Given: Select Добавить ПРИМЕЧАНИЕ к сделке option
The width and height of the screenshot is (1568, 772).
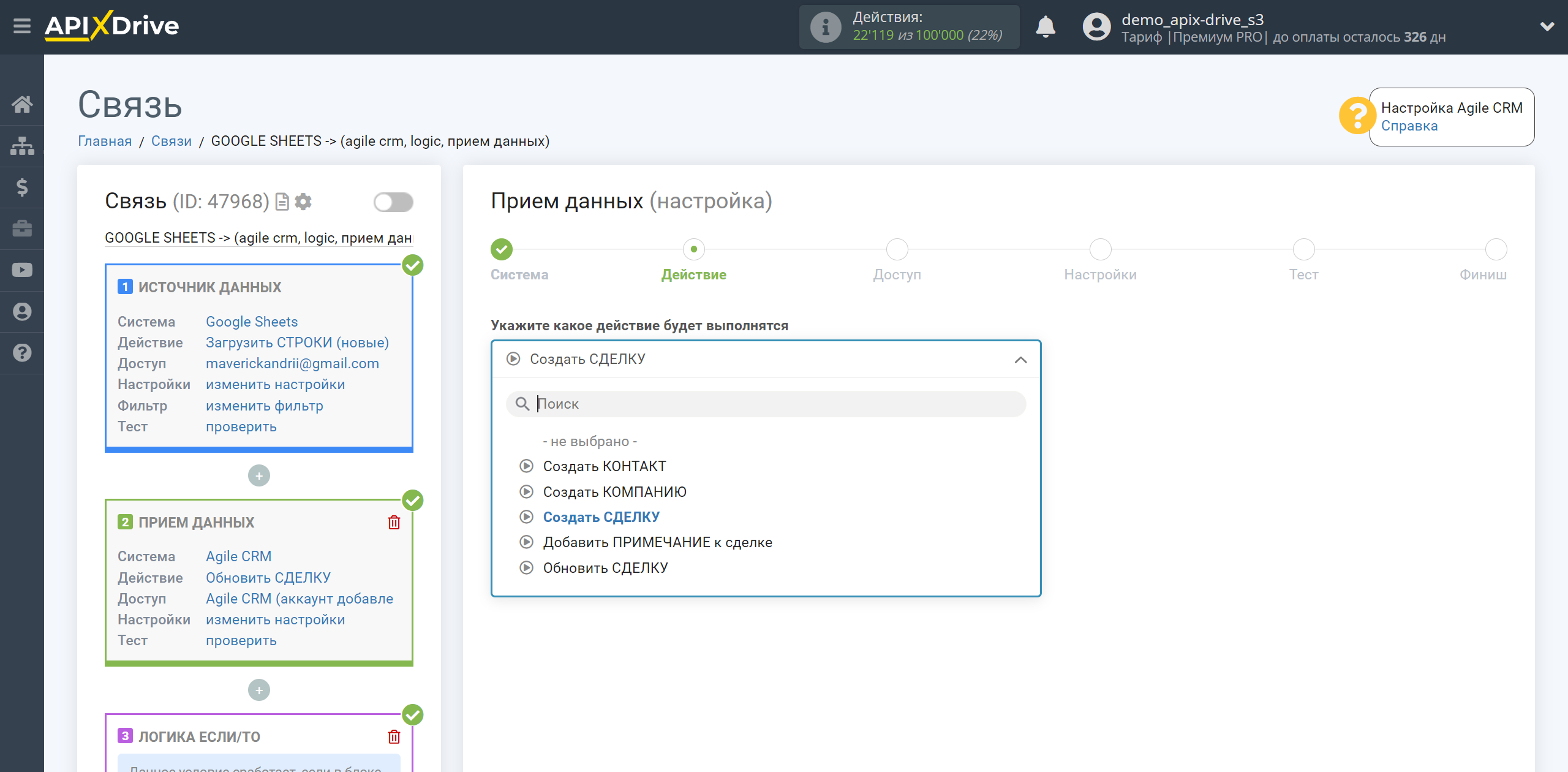Looking at the screenshot, I should tap(657, 542).
